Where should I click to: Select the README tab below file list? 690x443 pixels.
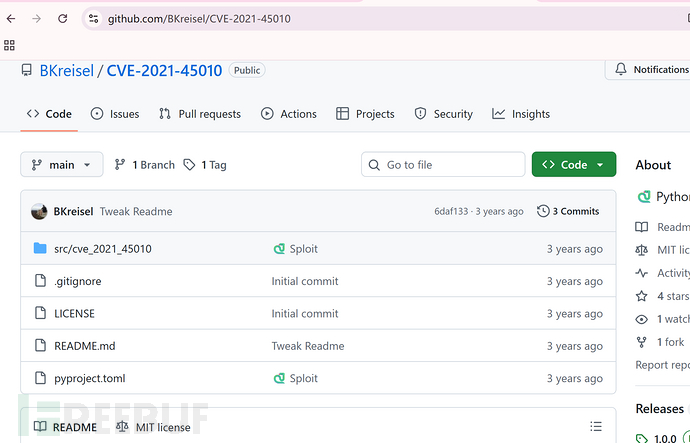tap(66, 427)
